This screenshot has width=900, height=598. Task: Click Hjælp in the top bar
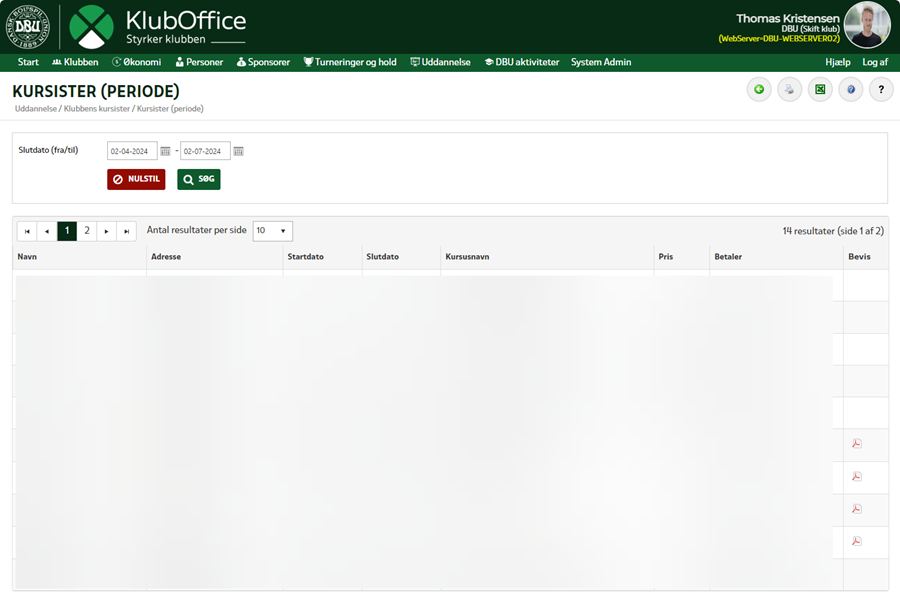tap(838, 62)
